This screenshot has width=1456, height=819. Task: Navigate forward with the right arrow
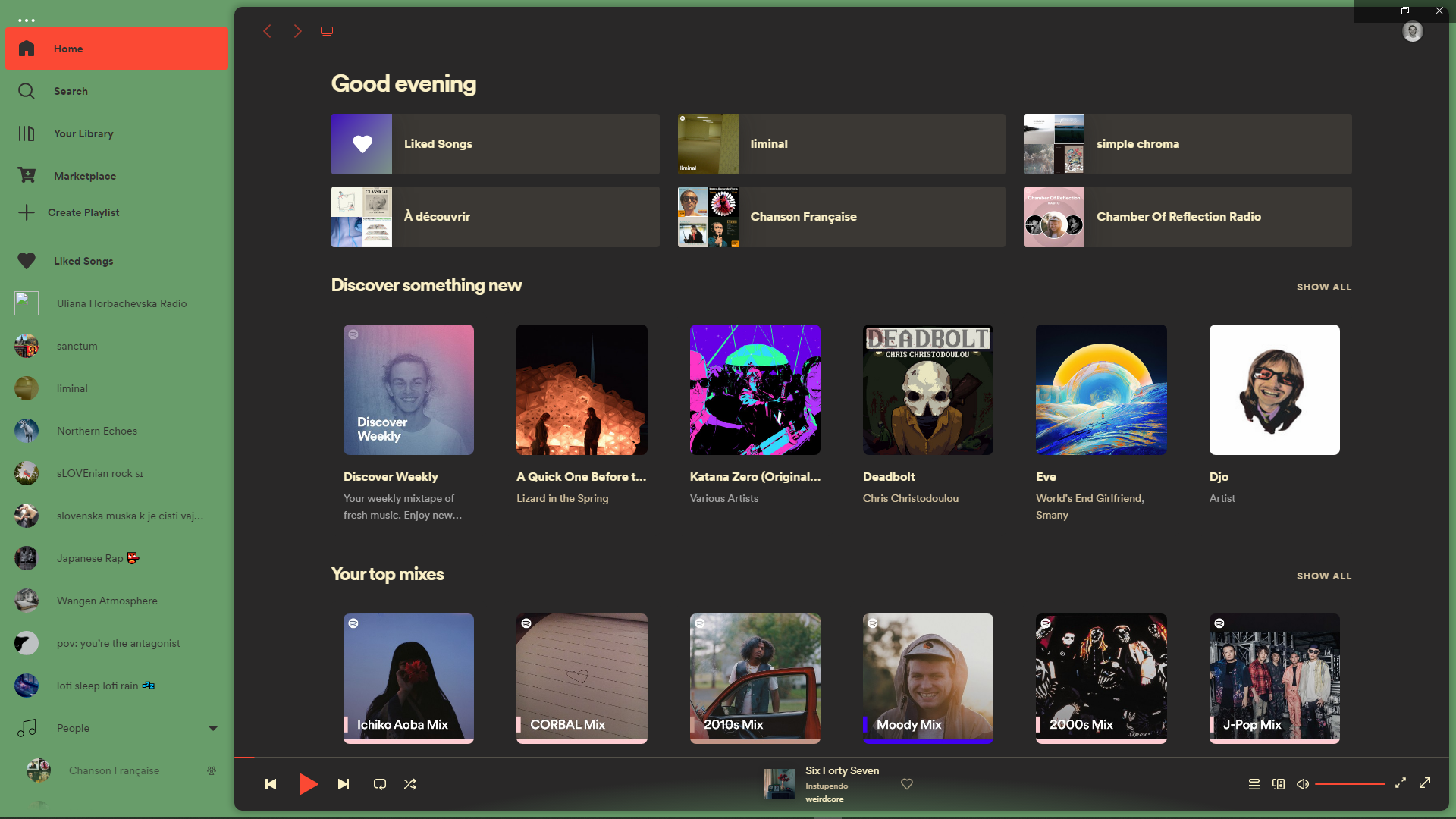pyautogui.click(x=297, y=31)
